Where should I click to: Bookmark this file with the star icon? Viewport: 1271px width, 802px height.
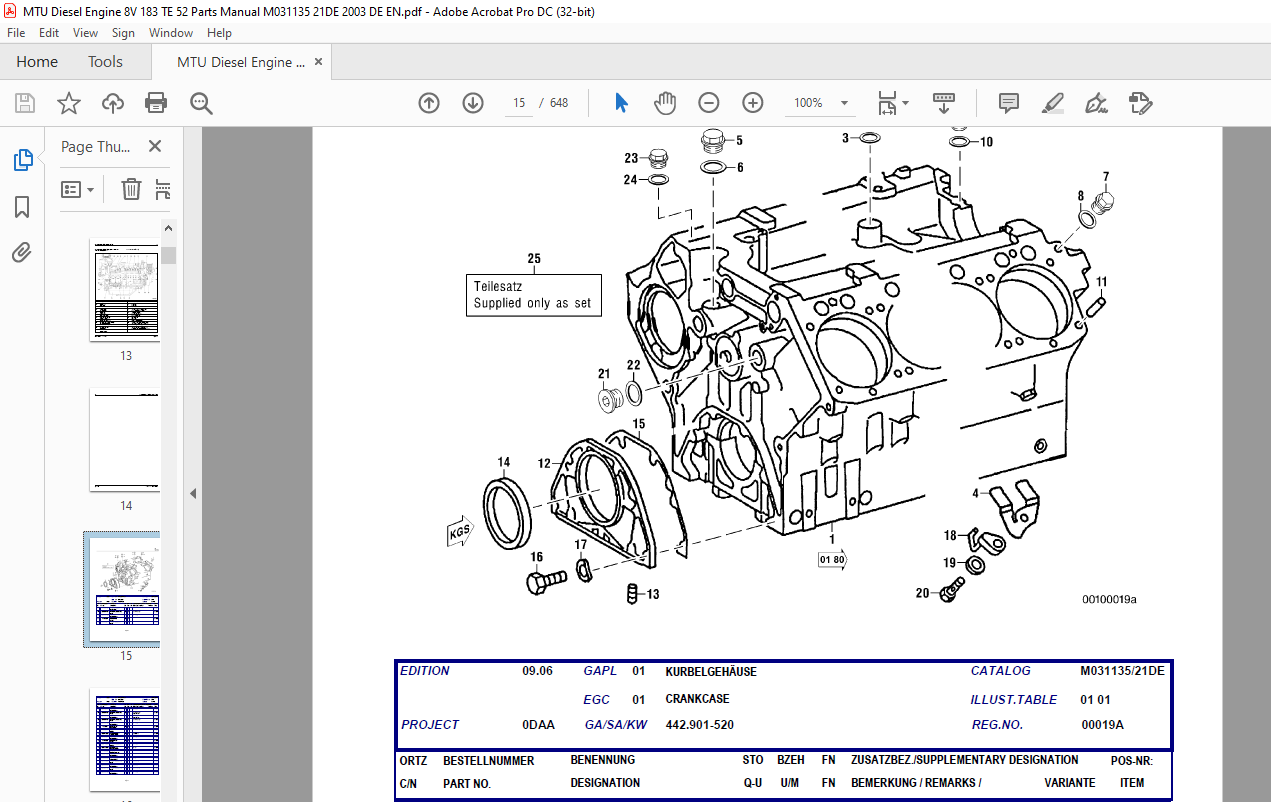(x=68, y=103)
